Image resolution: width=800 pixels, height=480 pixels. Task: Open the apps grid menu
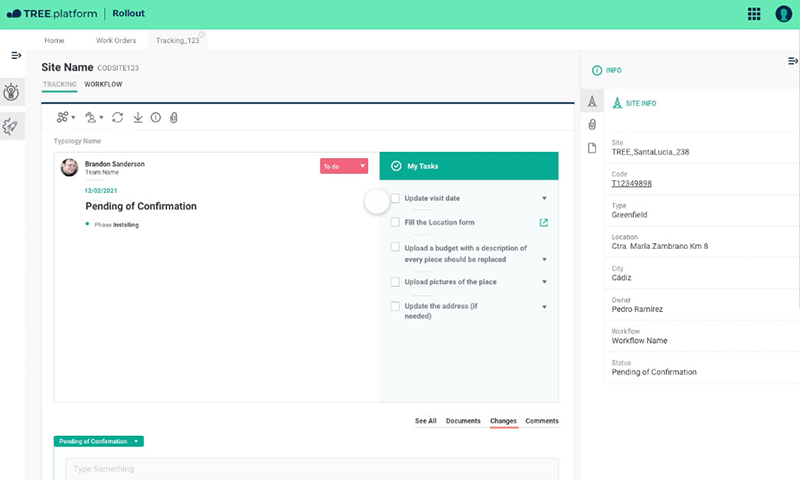[x=754, y=14]
